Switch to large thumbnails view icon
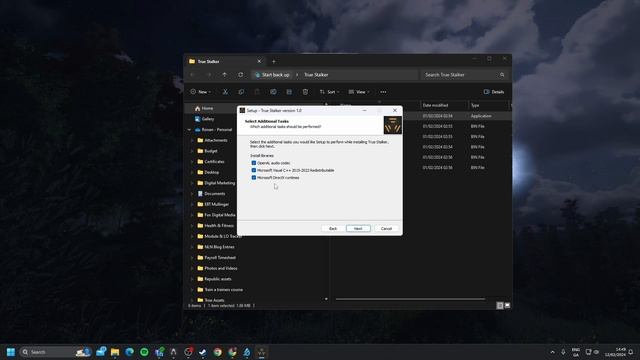 click(507, 305)
